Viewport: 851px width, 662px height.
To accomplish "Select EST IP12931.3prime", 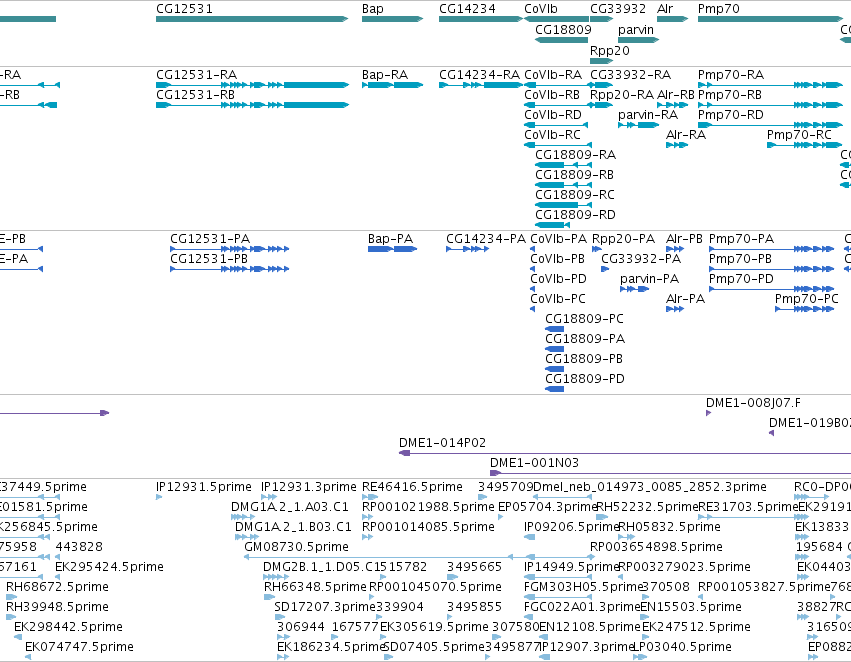I will tap(308, 487).
